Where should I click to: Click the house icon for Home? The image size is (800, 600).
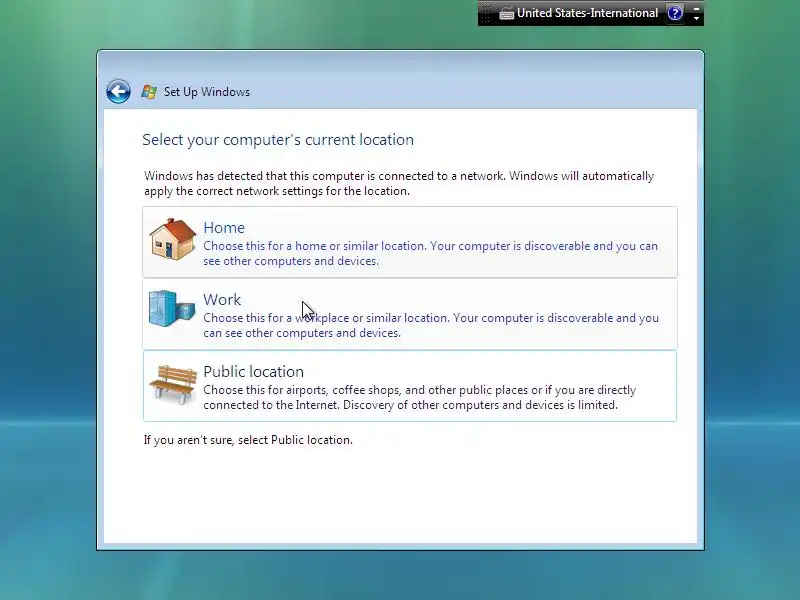tap(173, 239)
